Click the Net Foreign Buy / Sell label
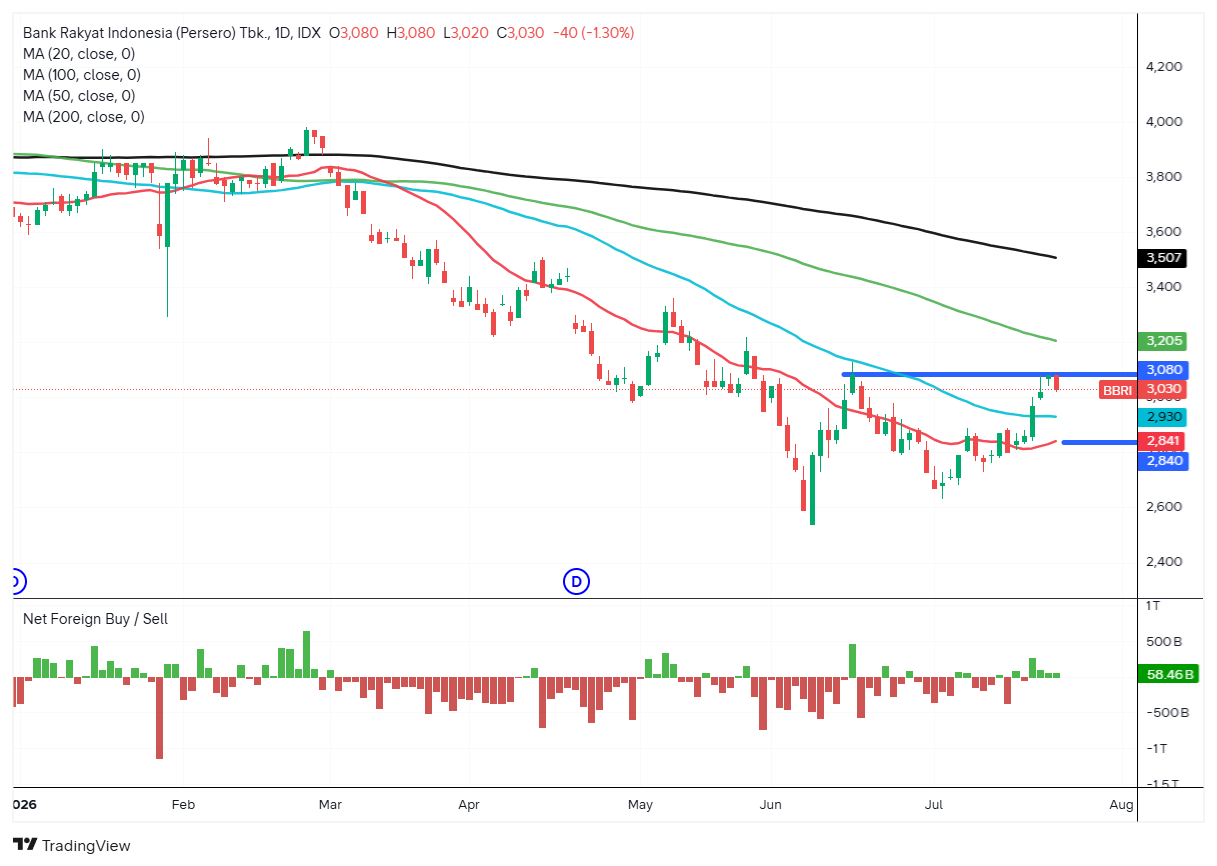The height and width of the screenshot is (866, 1217). [96, 619]
